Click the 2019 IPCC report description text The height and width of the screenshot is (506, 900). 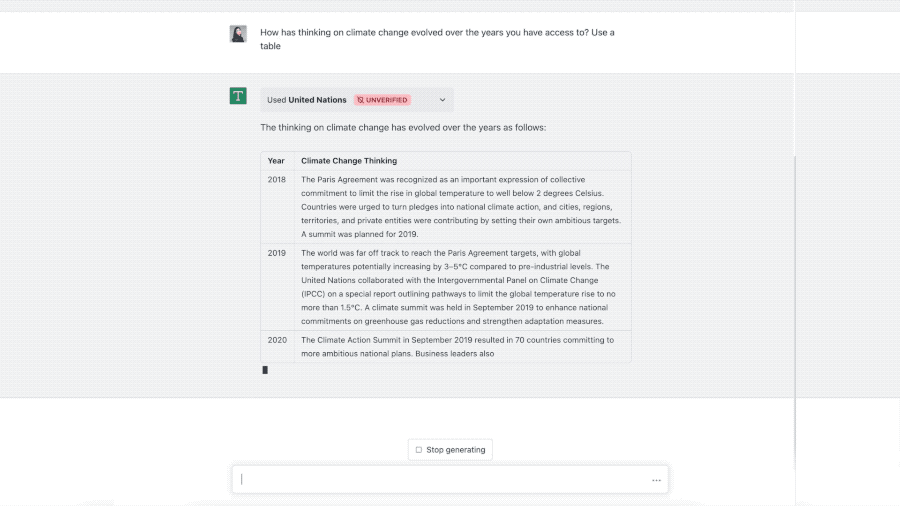(460, 287)
